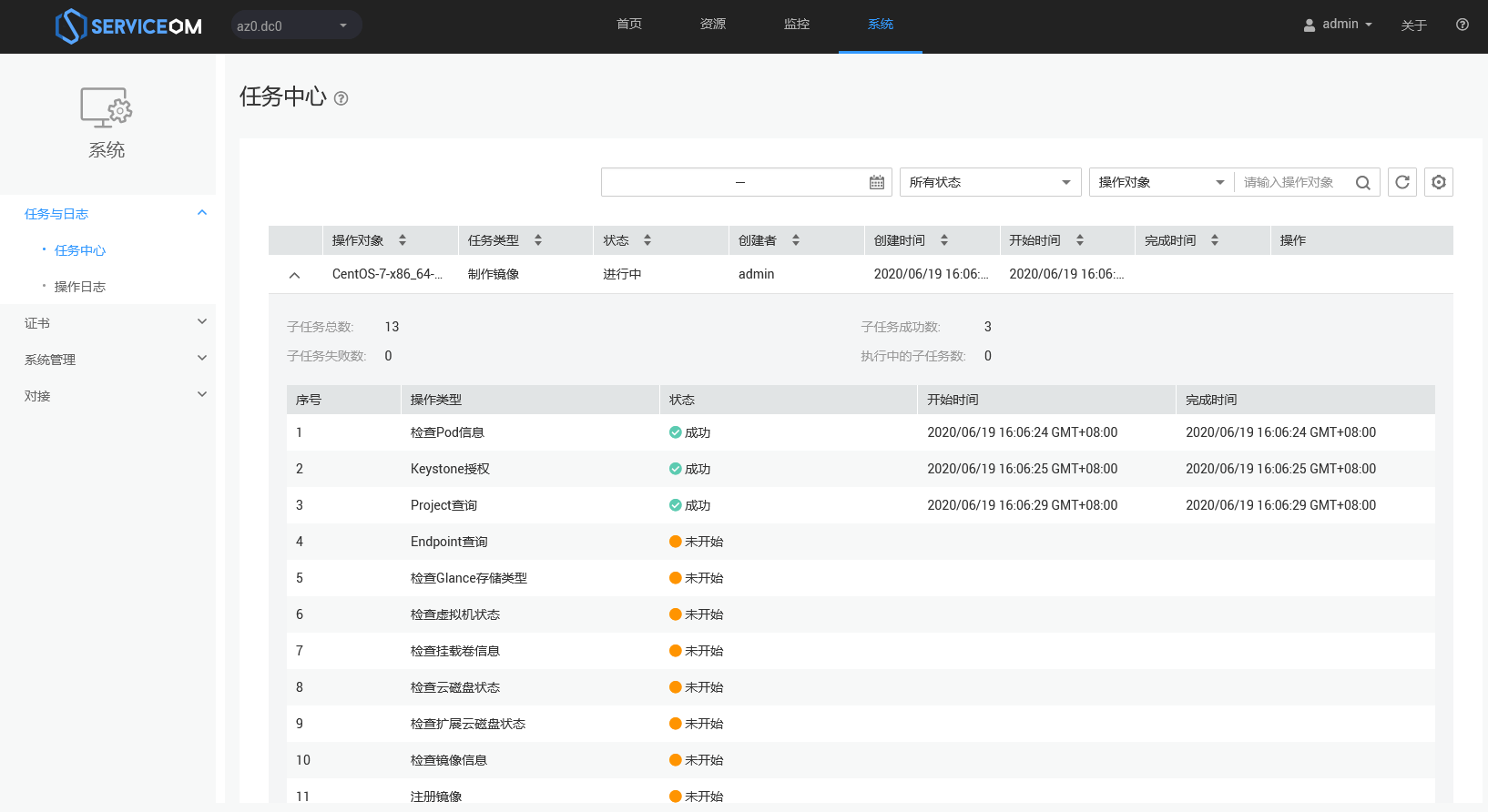This screenshot has height=812, width=1488.
Task: Click Endpoint查询 subtask text
Action: tap(449, 542)
